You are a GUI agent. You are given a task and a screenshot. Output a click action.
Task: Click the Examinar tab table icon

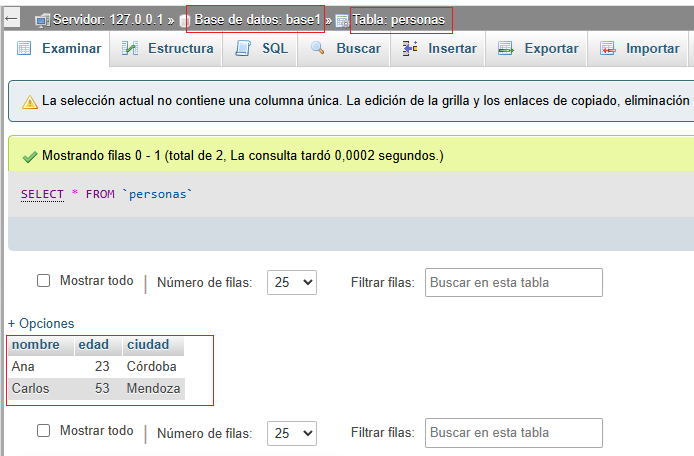point(24,48)
